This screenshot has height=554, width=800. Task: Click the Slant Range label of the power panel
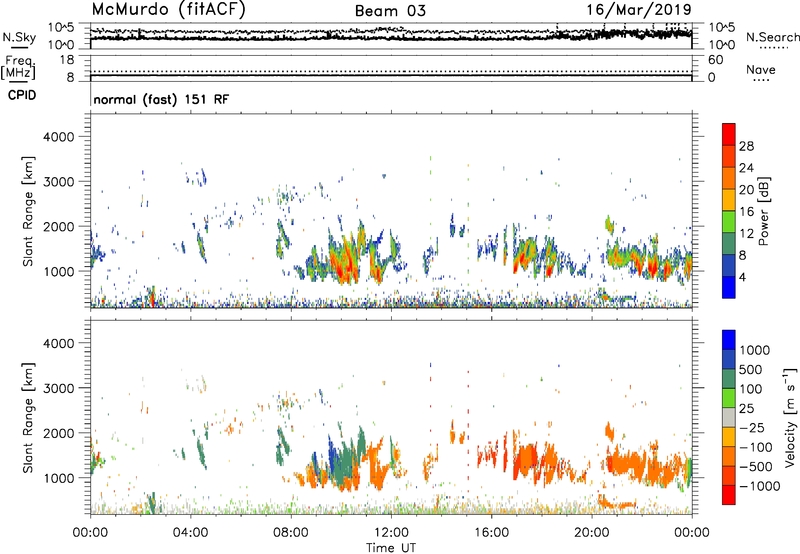click(x=28, y=211)
